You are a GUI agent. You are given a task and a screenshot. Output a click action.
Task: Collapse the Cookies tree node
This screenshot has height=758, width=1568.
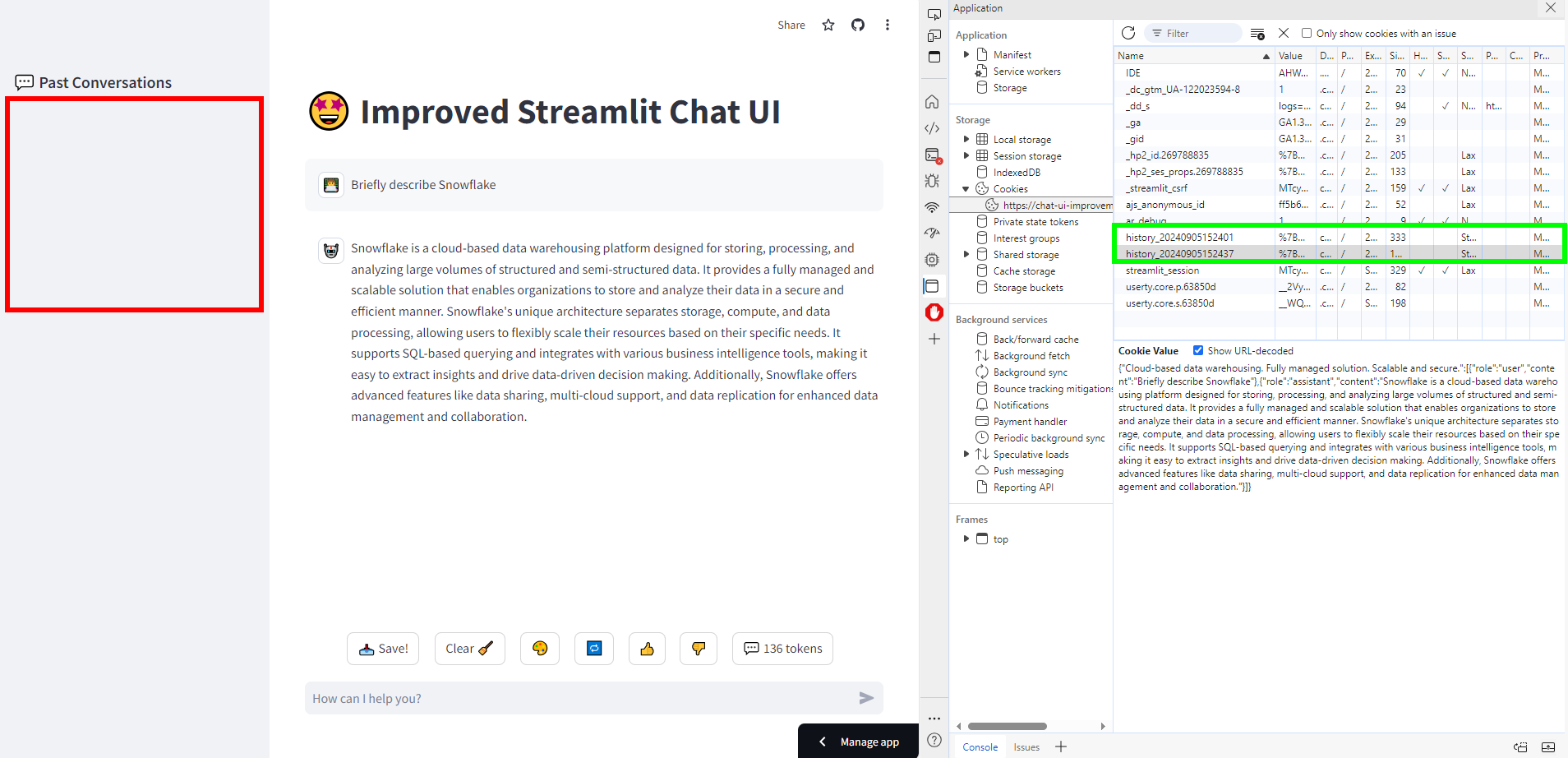click(966, 188)
